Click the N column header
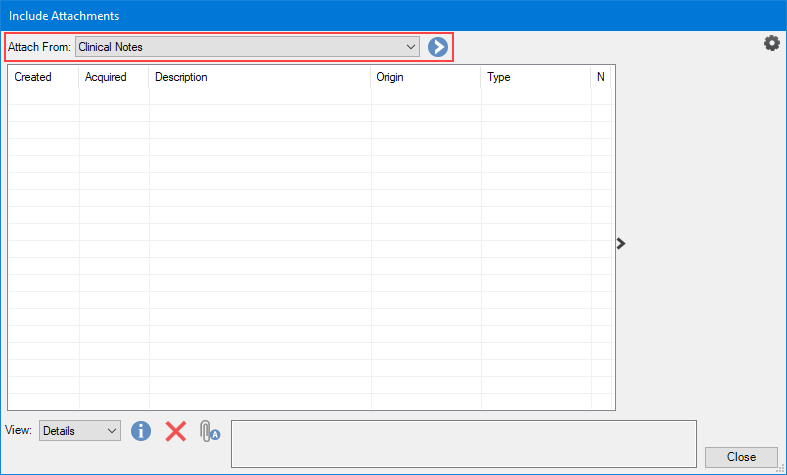Screen dimensions: 787x475 click(601, 77)
